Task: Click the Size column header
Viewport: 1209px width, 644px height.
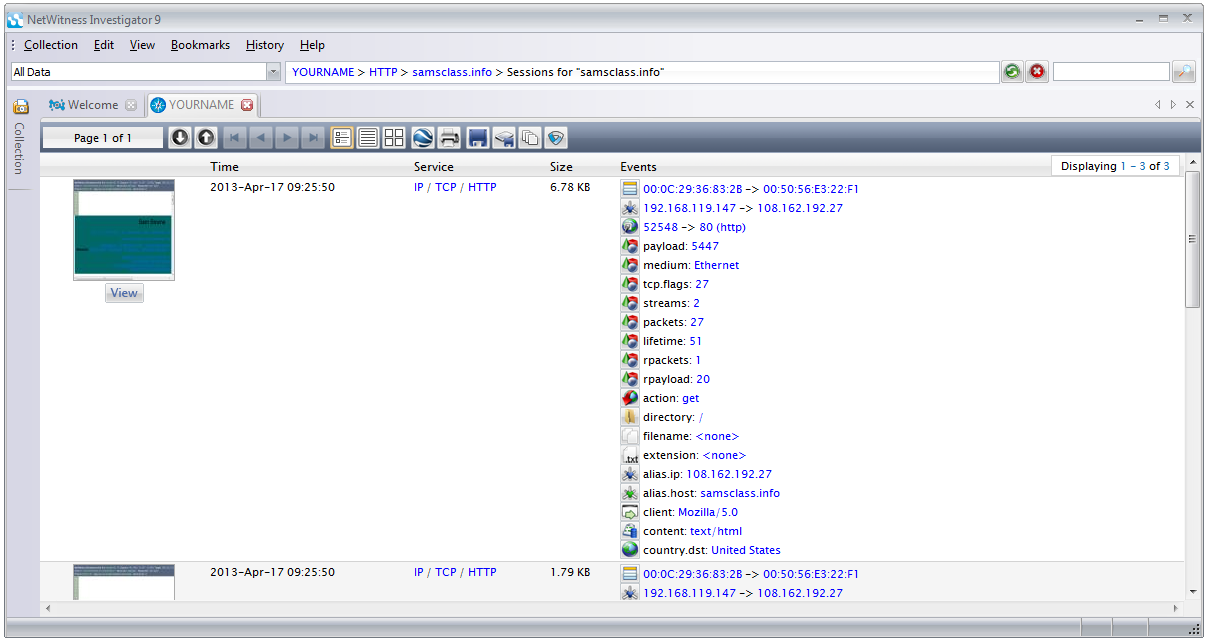Action: [x=561, y=167]
